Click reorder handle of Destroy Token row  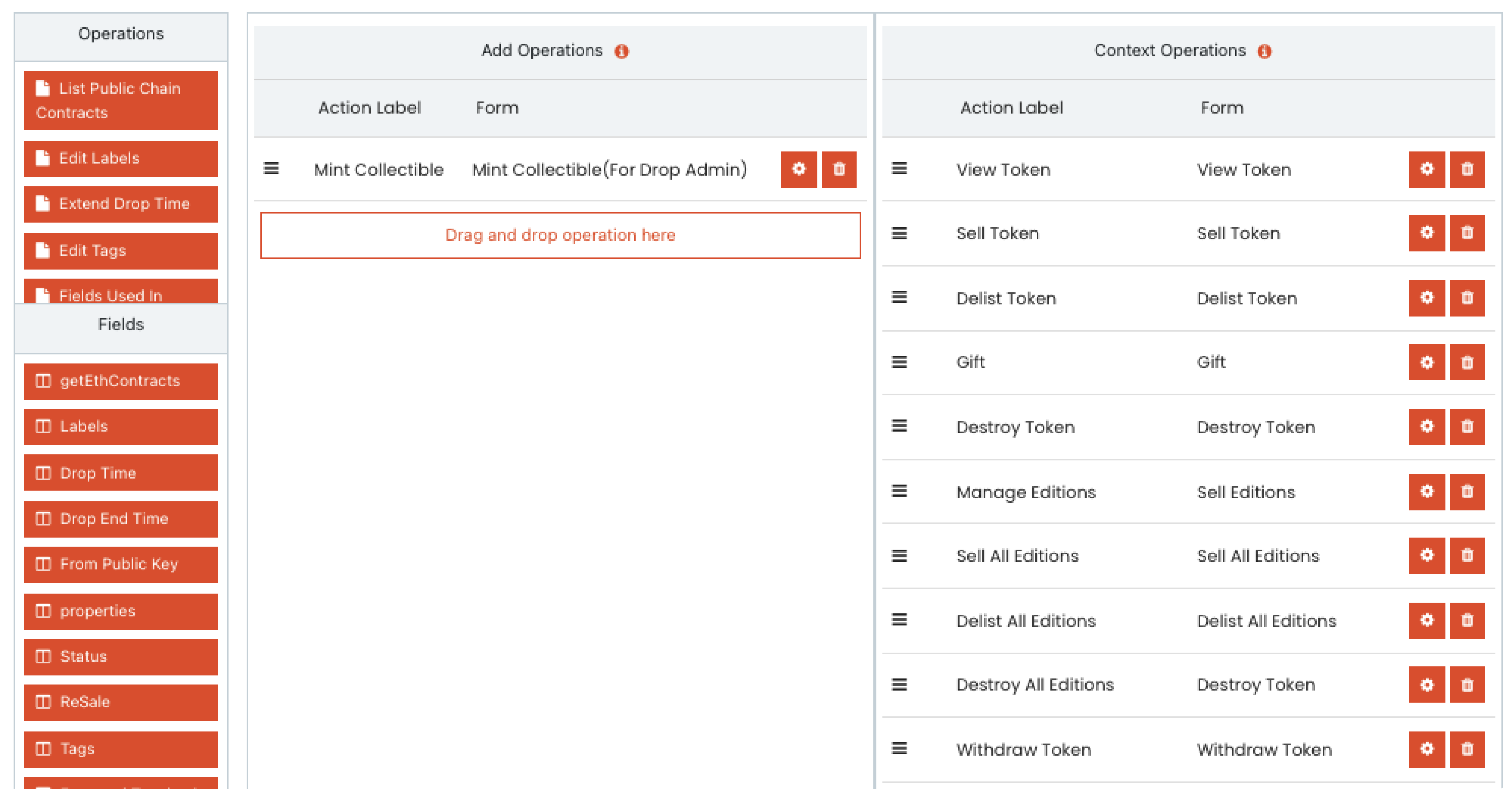tap(899, 426)
